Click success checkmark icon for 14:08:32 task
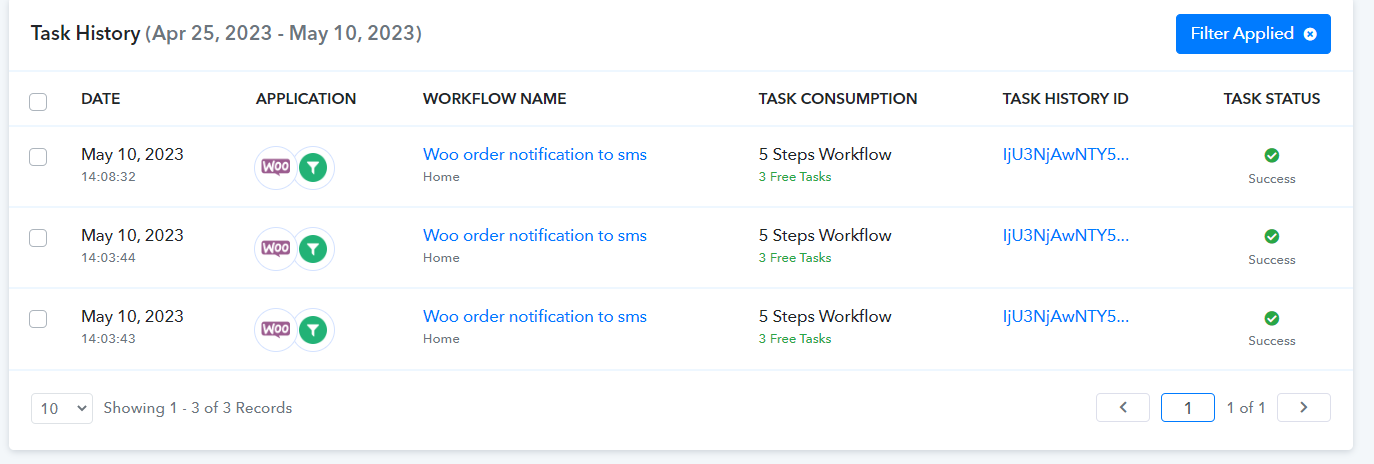 click(x=1272, y=155)
